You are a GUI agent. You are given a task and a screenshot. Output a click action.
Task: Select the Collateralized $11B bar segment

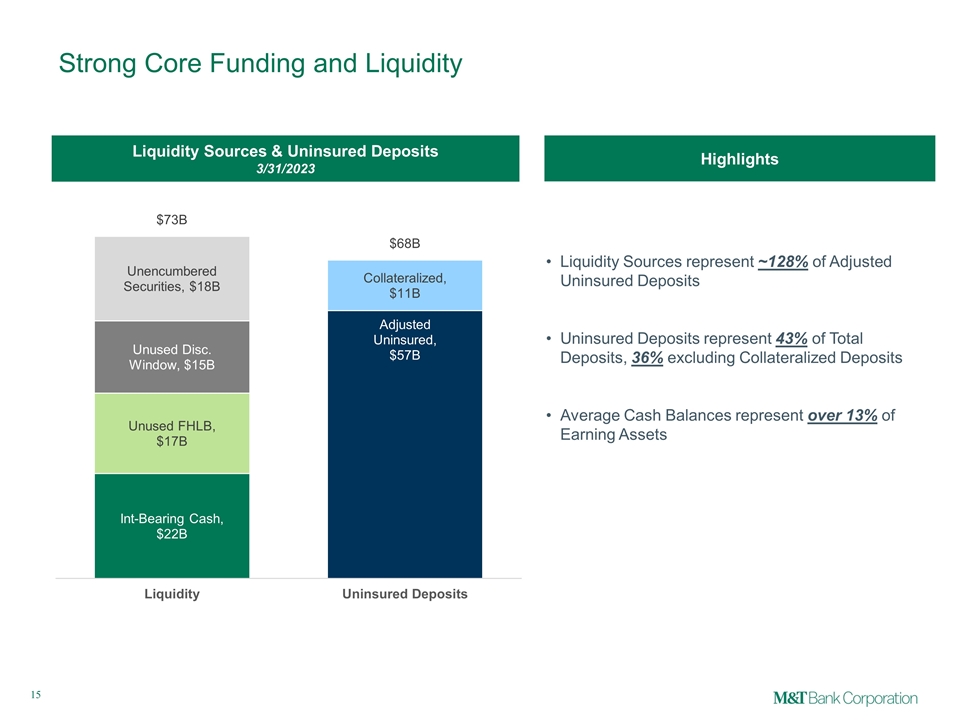tap(404, 286)
